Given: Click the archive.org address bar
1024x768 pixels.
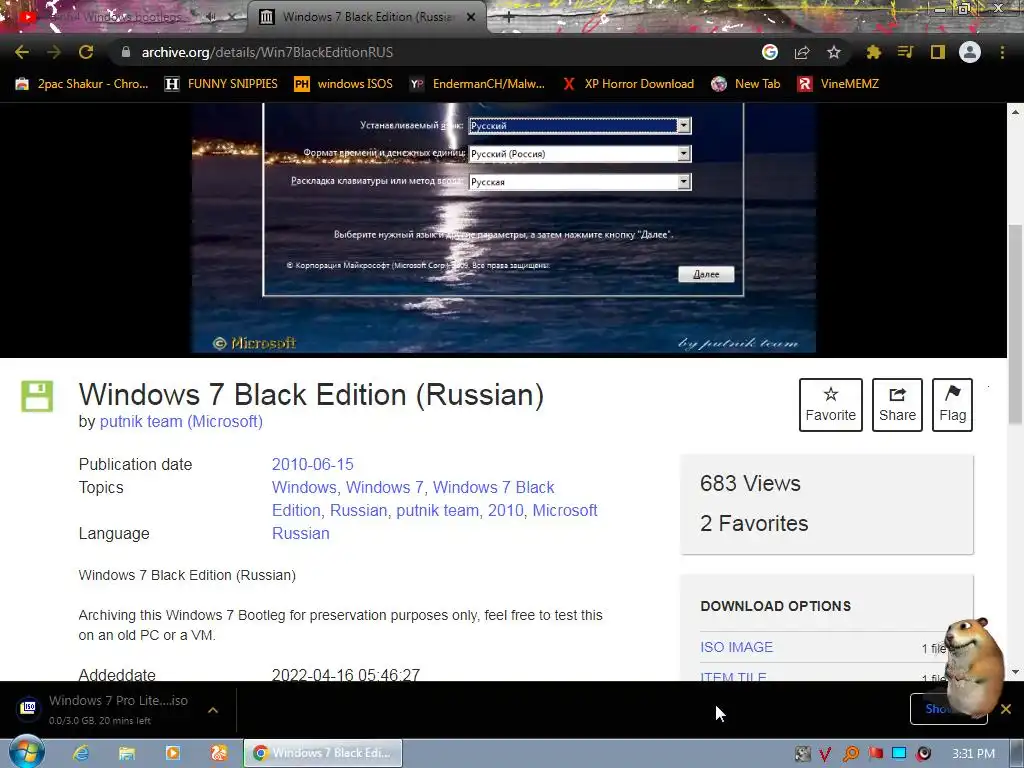Looking at the screenshot, I should (x=431, y=52).
